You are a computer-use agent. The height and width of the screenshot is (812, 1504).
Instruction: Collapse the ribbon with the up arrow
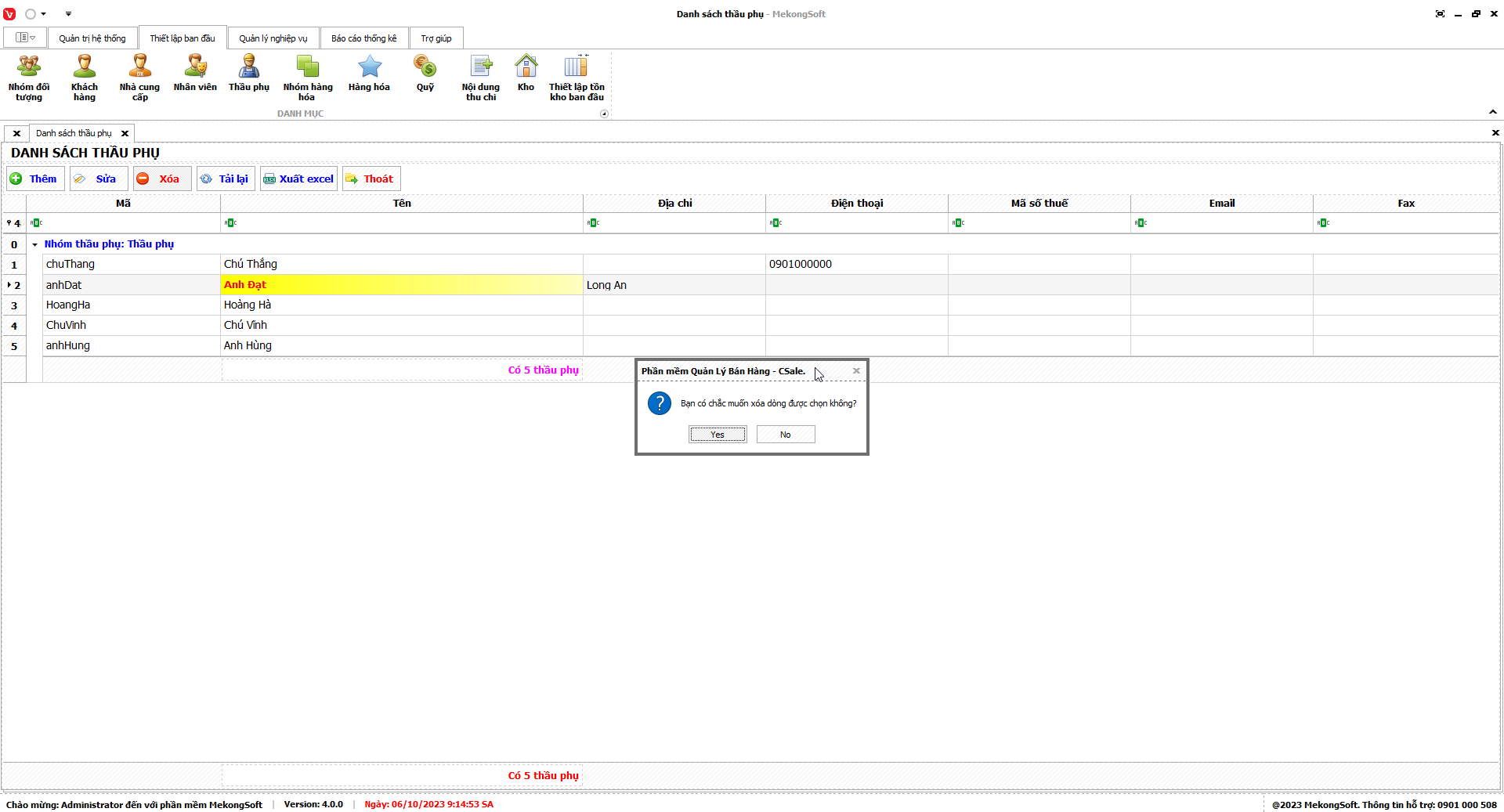[1492, 112]
